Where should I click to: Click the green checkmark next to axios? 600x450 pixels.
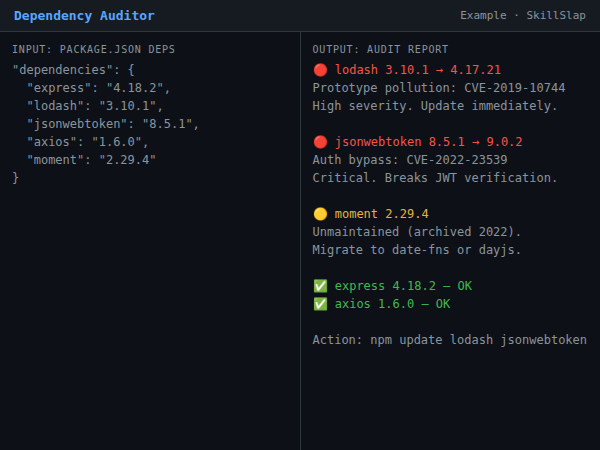[x=320, y=304]
